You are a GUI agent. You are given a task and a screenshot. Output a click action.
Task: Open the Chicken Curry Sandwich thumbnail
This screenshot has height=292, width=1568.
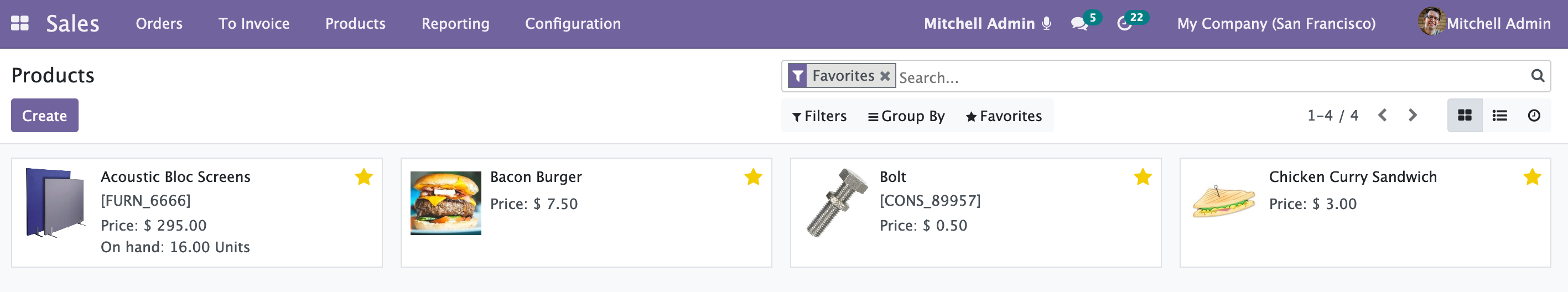(x=1223, y=202)
